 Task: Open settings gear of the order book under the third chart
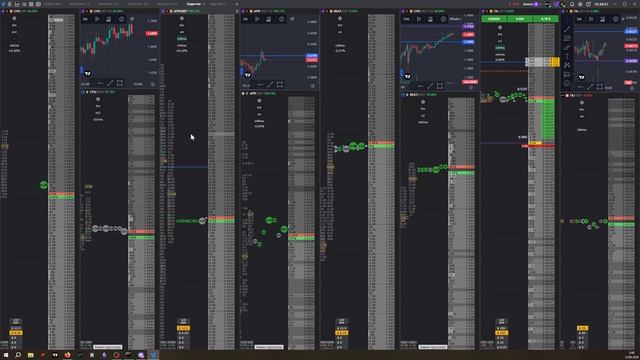pos(423,102)
